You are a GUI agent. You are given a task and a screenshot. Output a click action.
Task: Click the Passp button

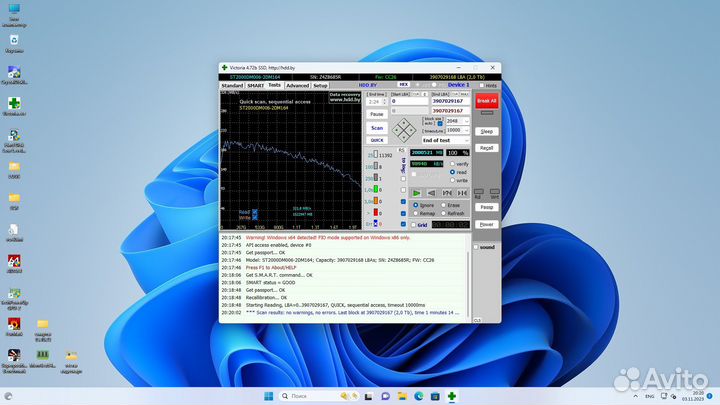(x=486, y=207)
